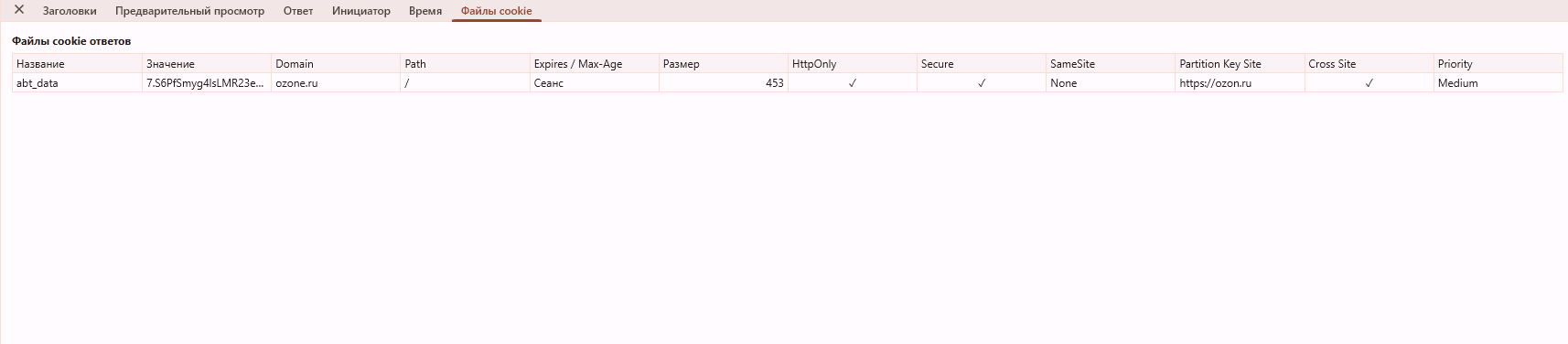
Task: Click the HttpOnly column header
Action: coord(853,64)
